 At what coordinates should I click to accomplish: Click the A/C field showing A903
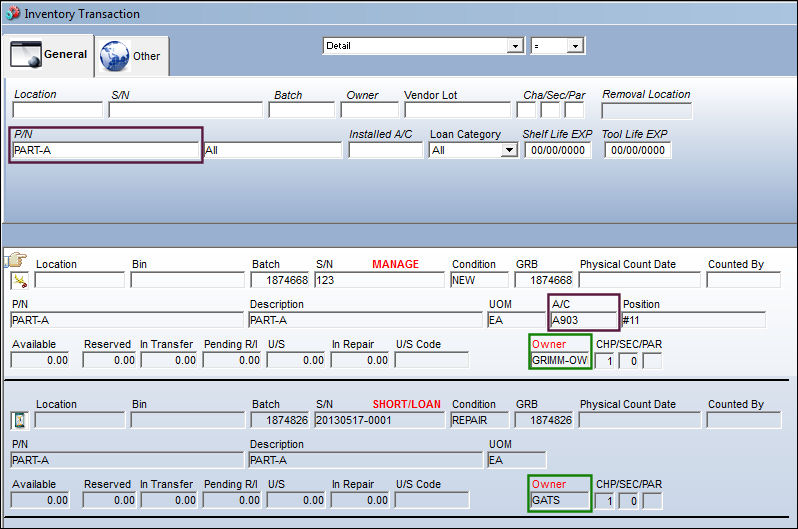pos(584,320)
